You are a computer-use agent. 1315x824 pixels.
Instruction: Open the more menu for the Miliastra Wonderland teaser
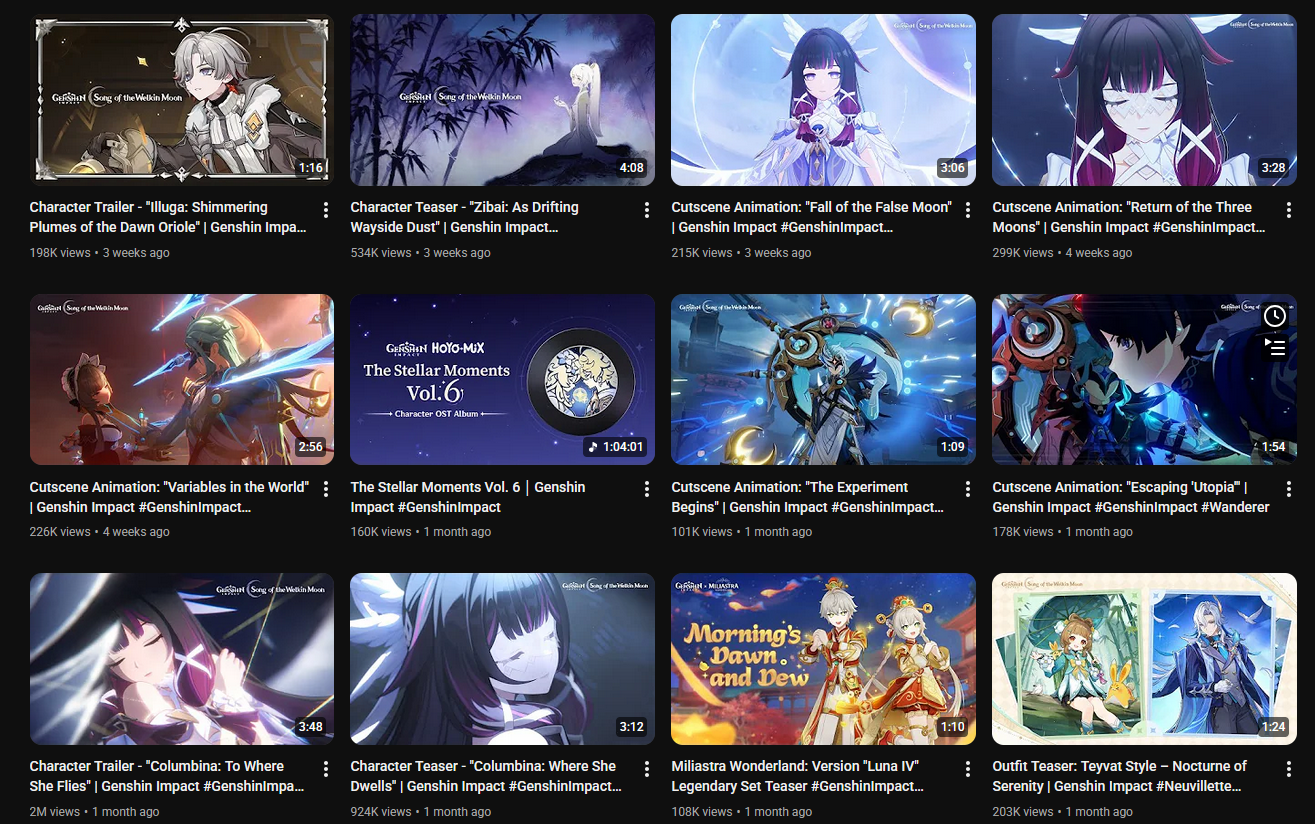tap(968, 769)
